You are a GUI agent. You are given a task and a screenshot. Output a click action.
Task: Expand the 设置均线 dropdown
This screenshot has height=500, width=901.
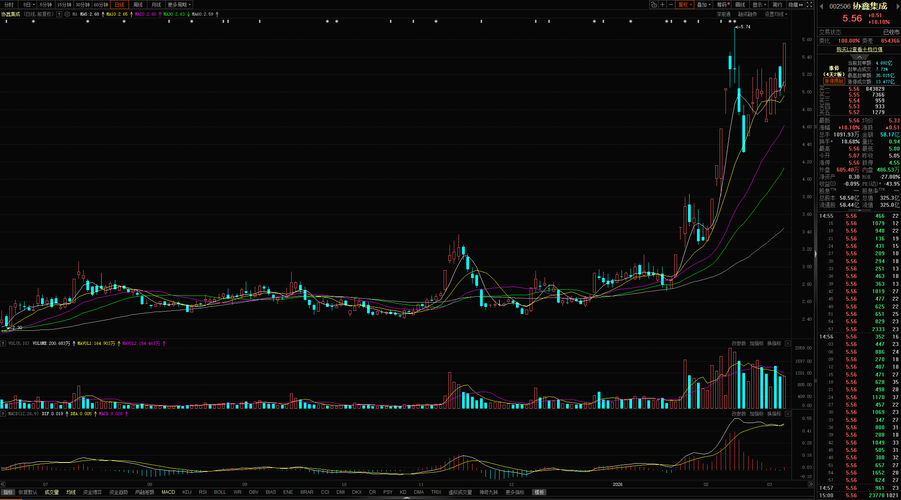[776, 14]
